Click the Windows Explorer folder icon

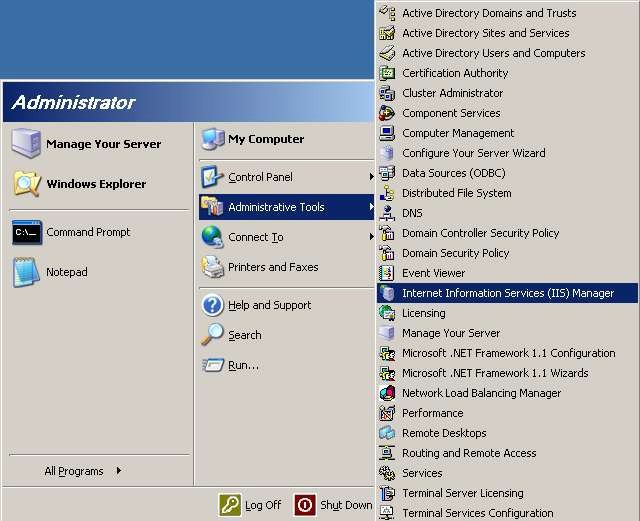tap(27, 184)
